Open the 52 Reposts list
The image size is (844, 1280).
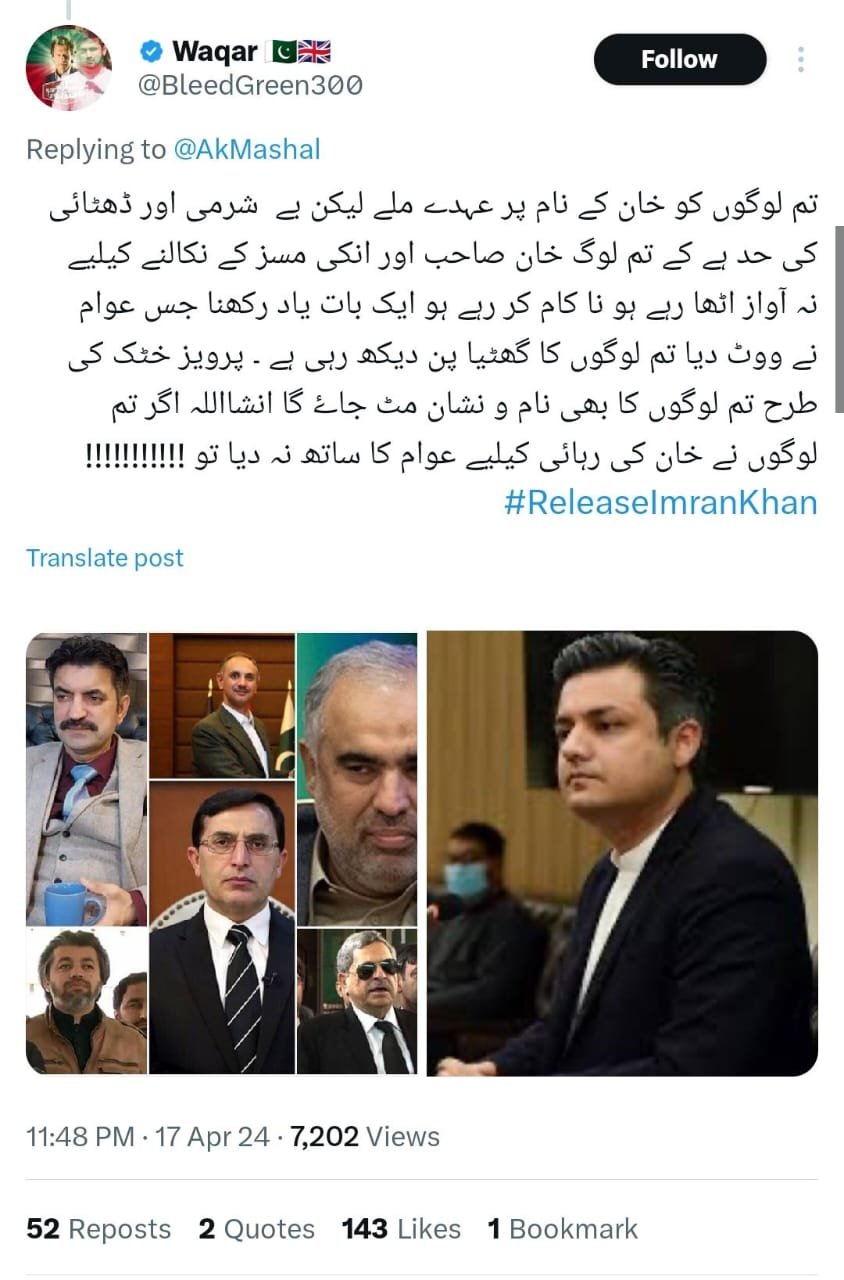tap(99, 1229)
